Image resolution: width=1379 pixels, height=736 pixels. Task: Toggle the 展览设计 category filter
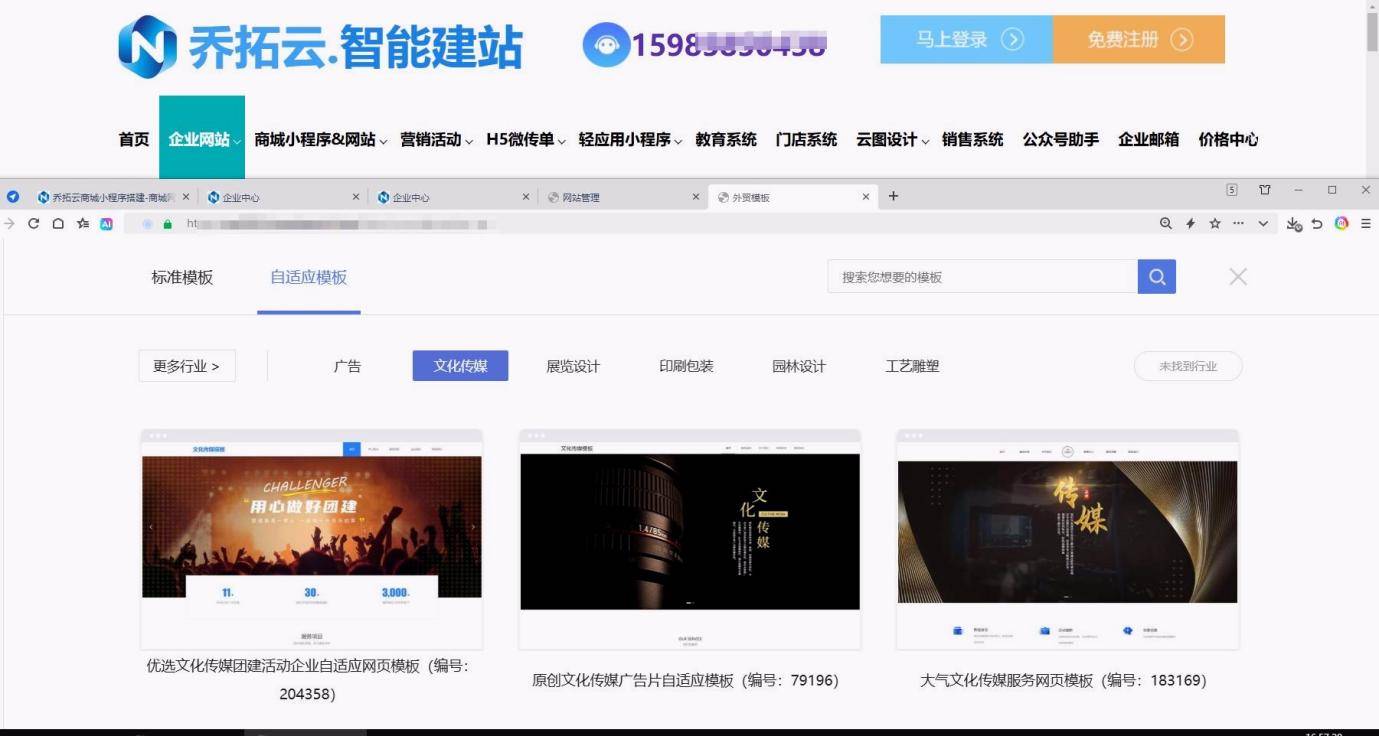point(573,366)
